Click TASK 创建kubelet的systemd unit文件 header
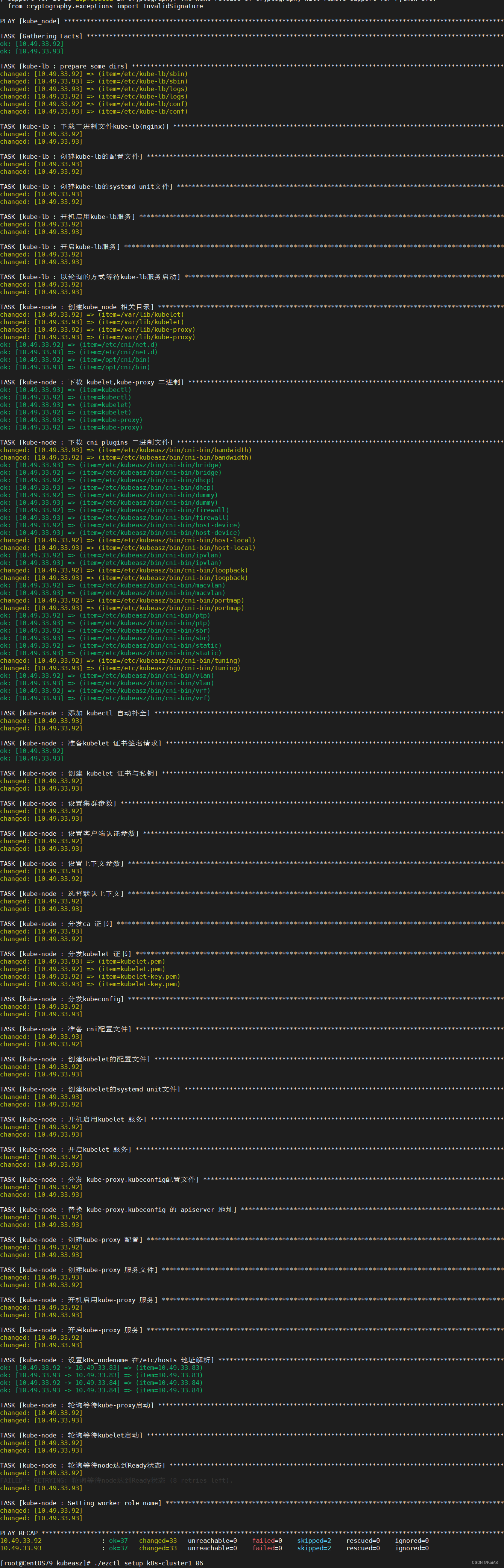Screen dimensions: 504x1568 [x=252, y=1090]
